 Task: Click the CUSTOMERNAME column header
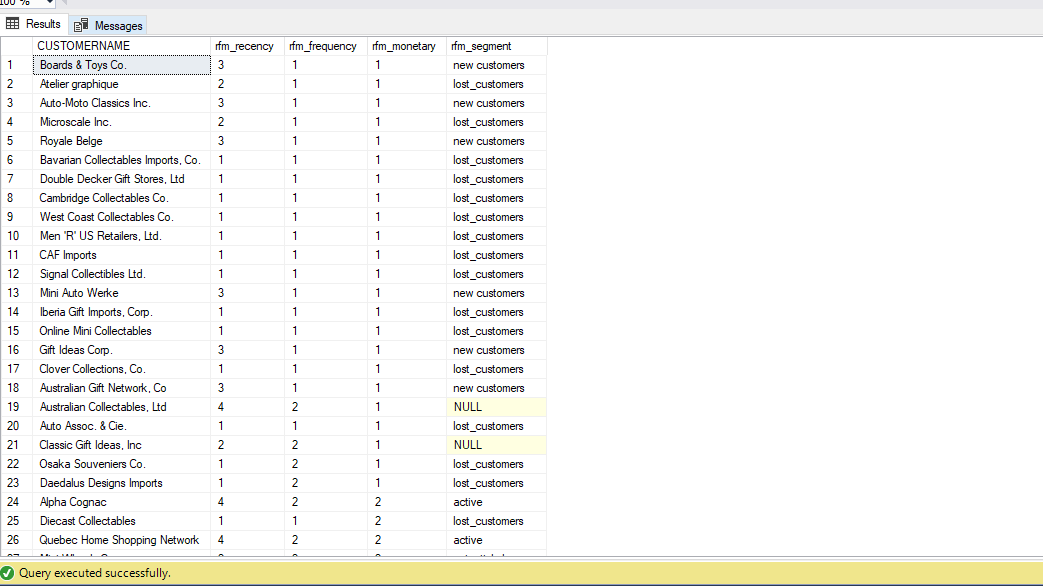[120, 45]
